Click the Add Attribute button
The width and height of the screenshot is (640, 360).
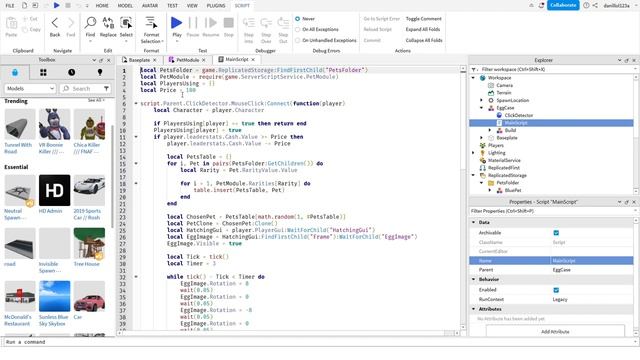point(555,331)
